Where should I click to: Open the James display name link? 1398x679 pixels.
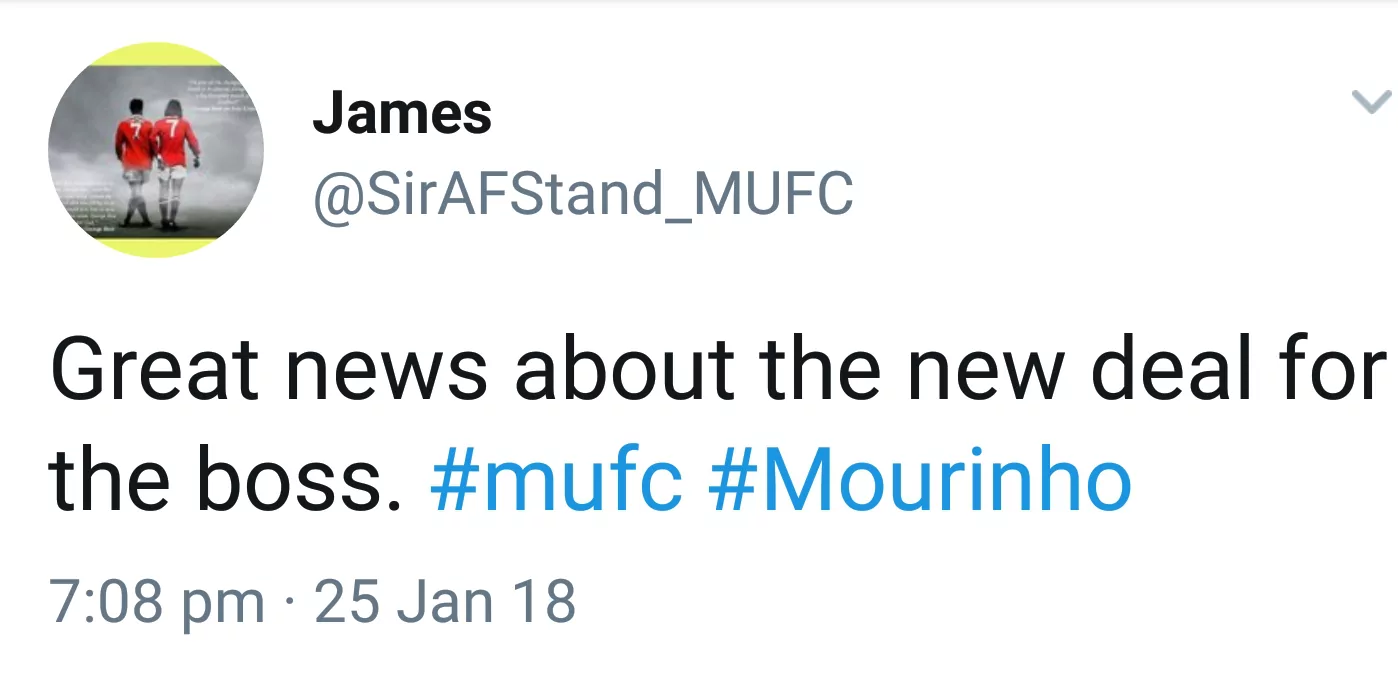click(402, 113)
